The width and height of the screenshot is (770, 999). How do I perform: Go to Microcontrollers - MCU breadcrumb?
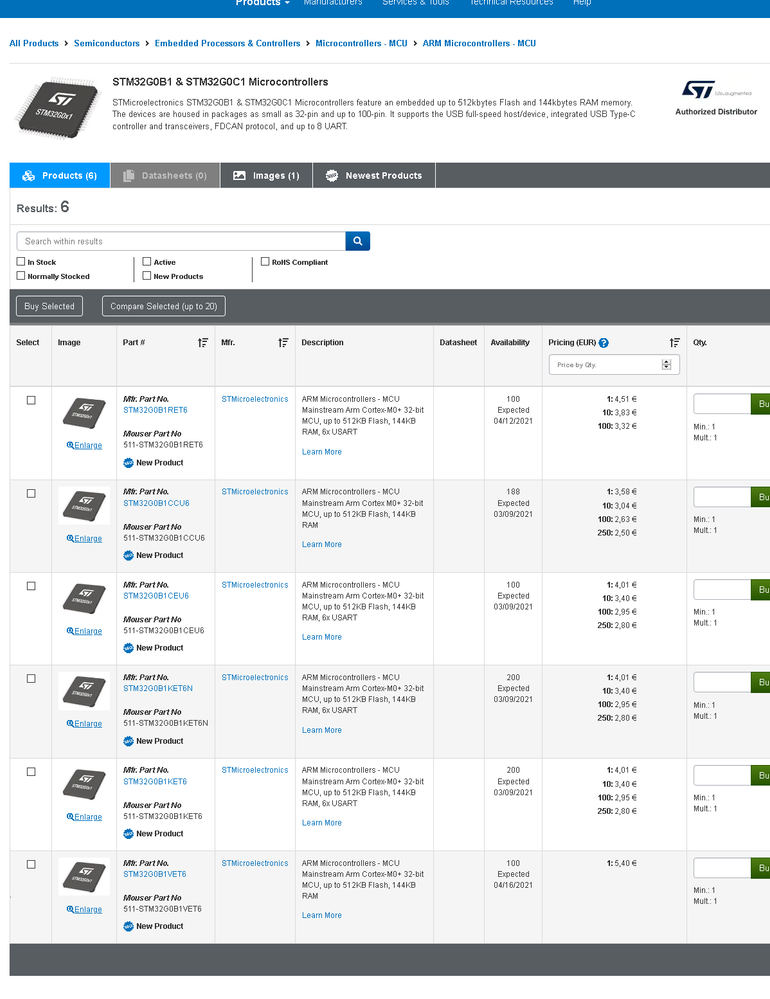tap(361, 43)
